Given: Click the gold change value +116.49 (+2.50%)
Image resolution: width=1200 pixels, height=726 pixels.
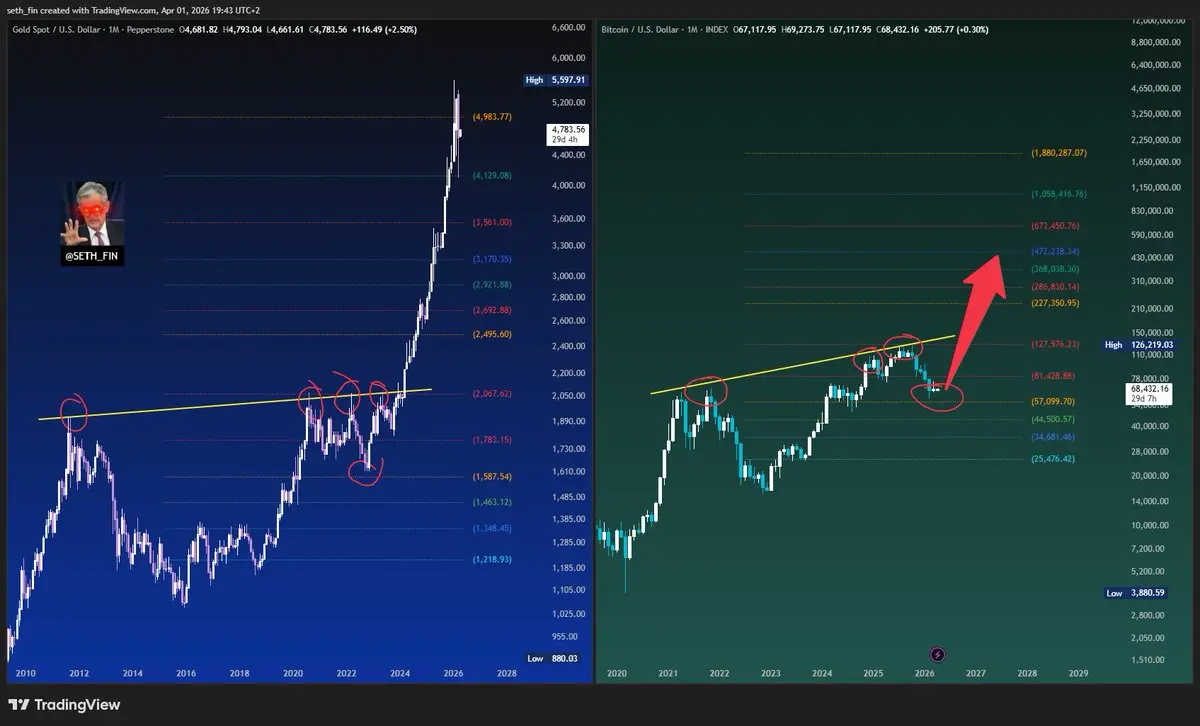Looking at the screenshot, I should [x=384, y=30].
